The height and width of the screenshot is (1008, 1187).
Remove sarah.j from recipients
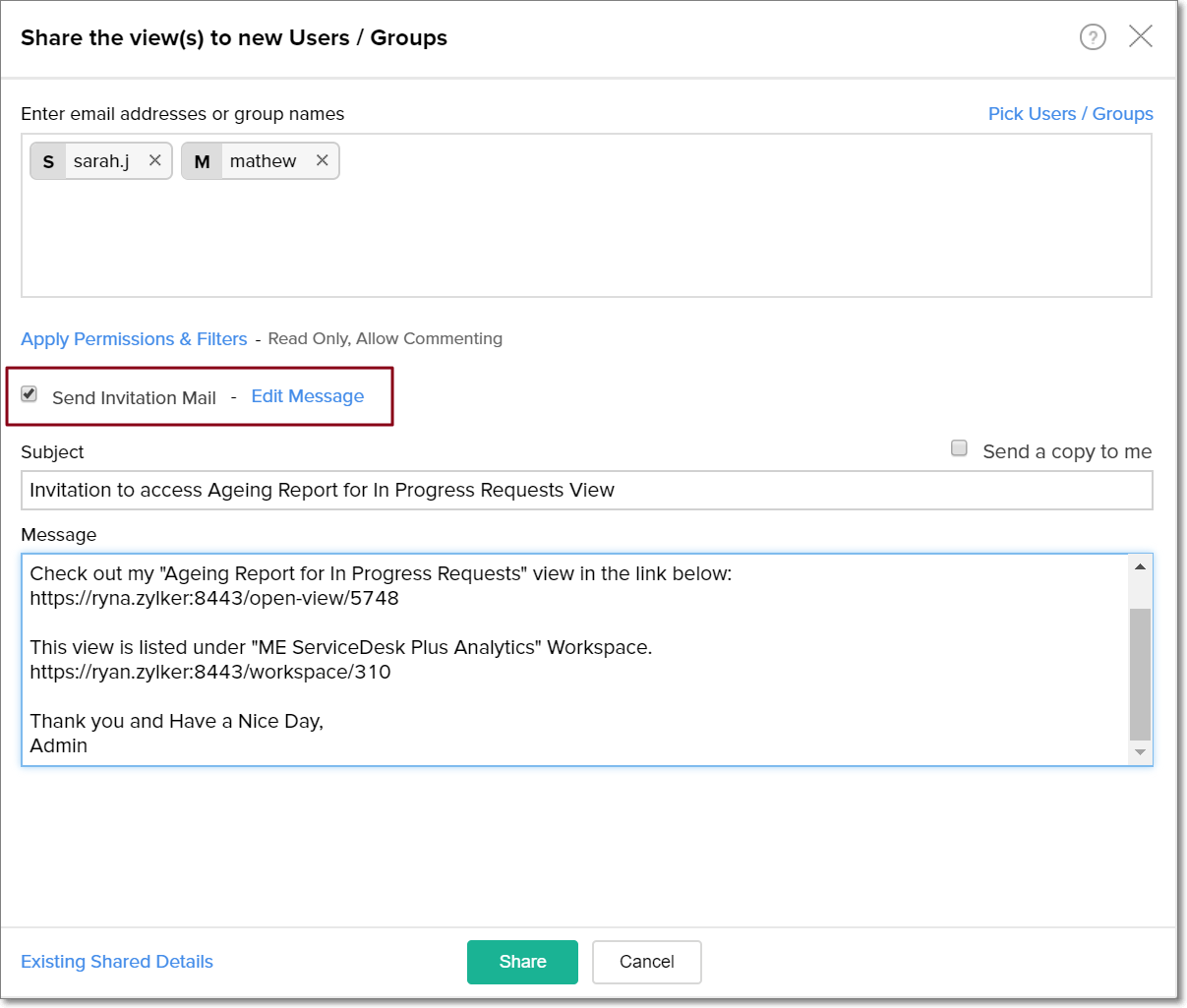click(x=154, y=160)
